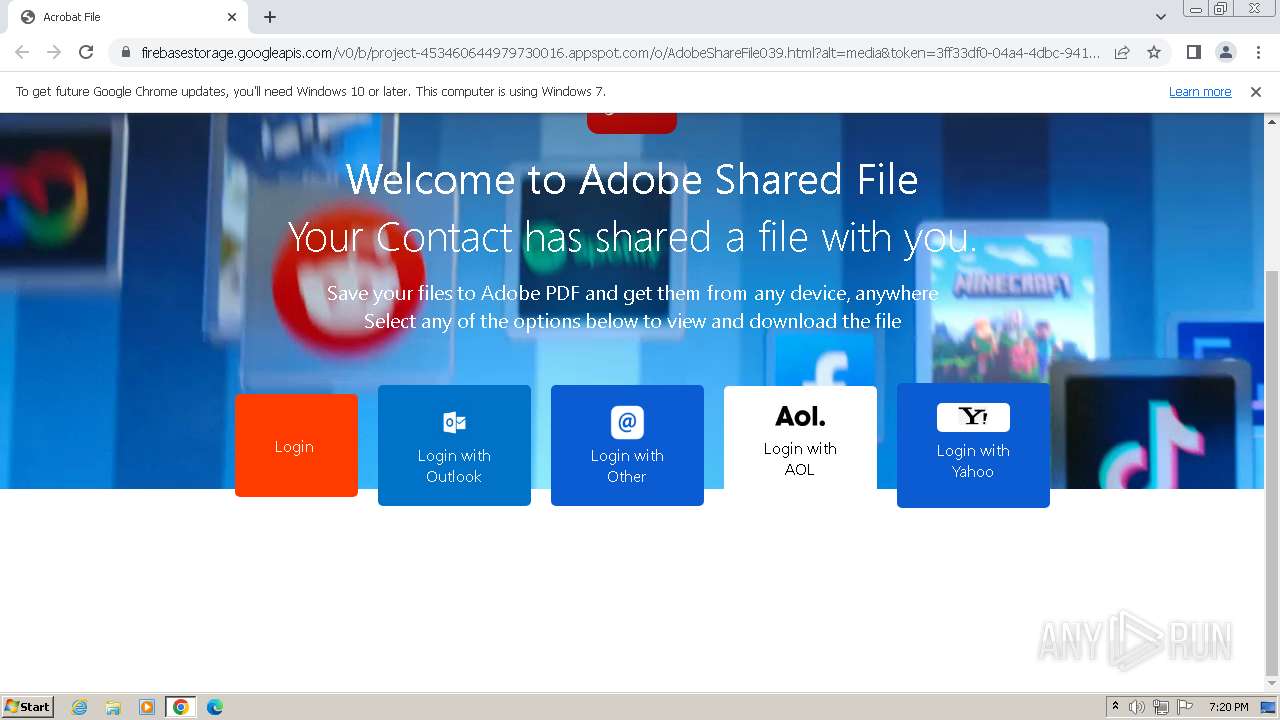The height and width of the screenshot is (720, 1280).
Task: Select Chrome in the taskbar
Action: click(181, 707)
